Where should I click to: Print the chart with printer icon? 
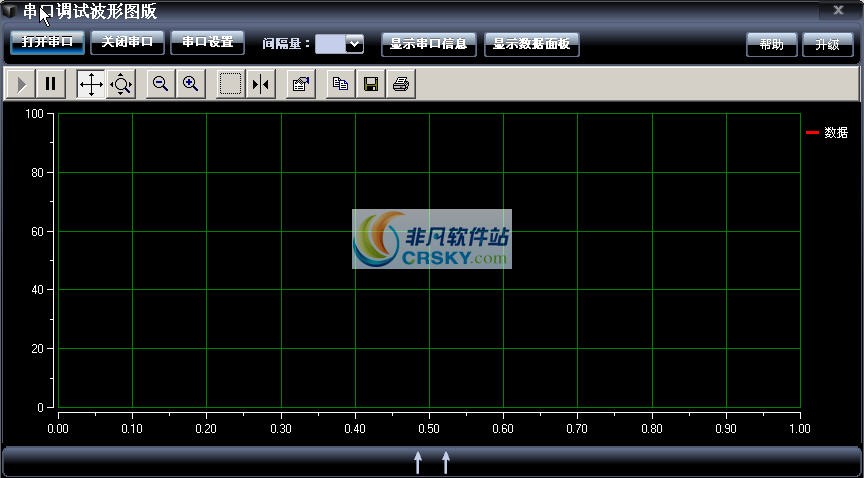(401, 84)
